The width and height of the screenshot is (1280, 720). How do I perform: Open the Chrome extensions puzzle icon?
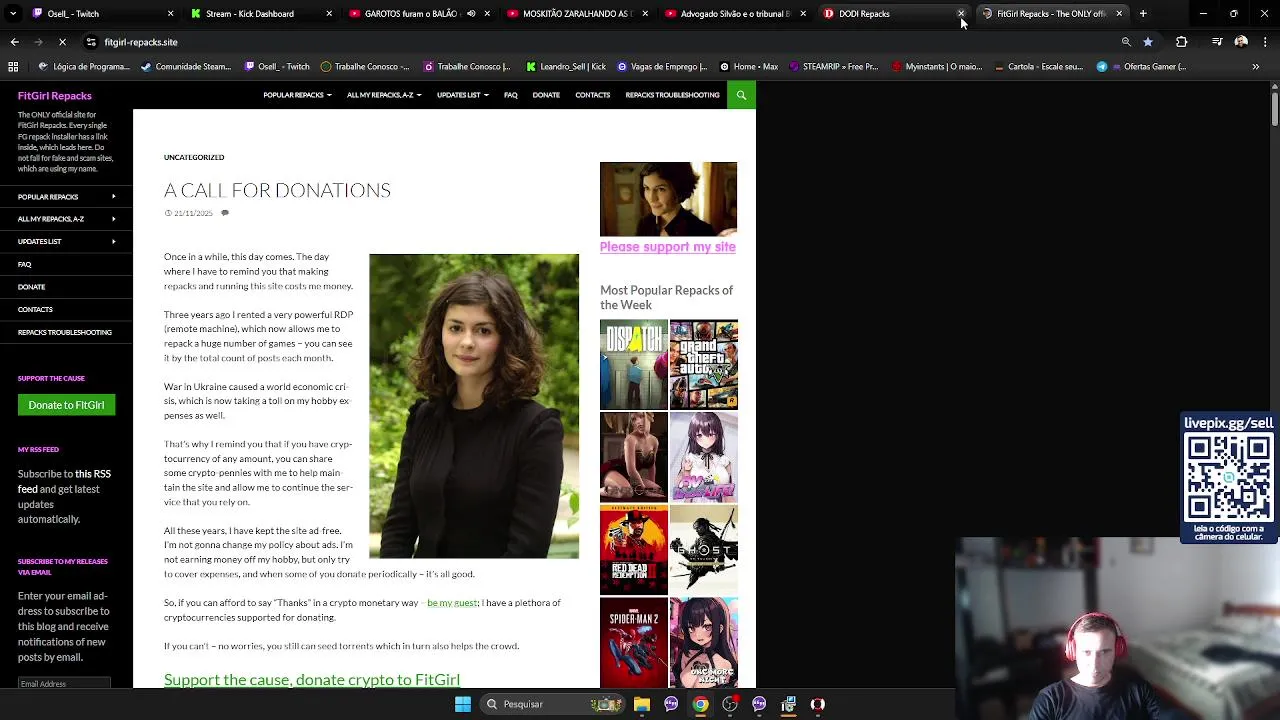tap(1182, 42)
